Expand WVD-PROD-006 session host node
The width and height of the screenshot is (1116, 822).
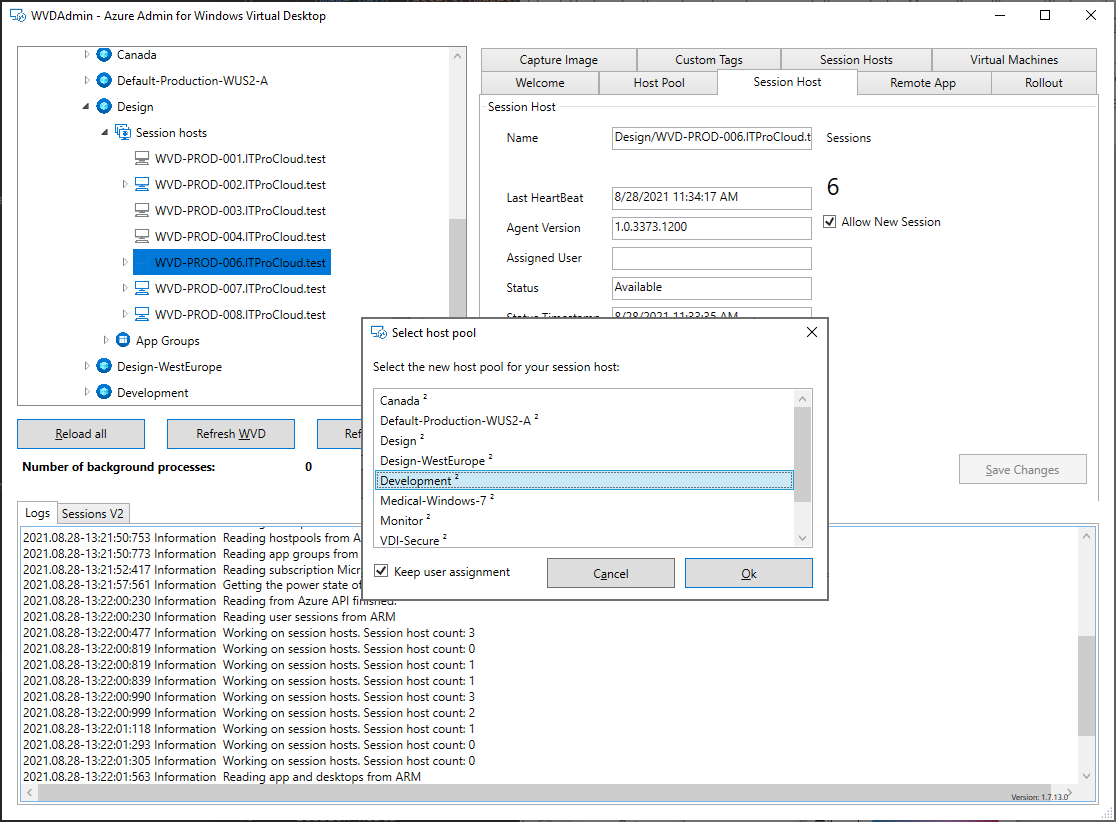125,262
